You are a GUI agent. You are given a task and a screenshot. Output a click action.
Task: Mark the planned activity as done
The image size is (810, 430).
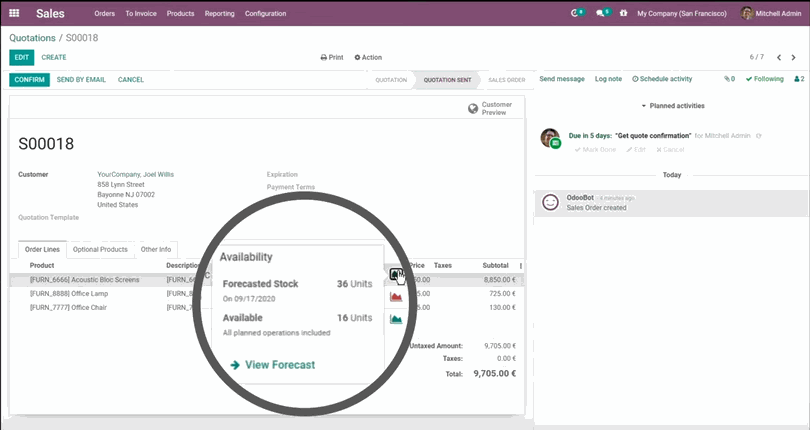point(595,149)
